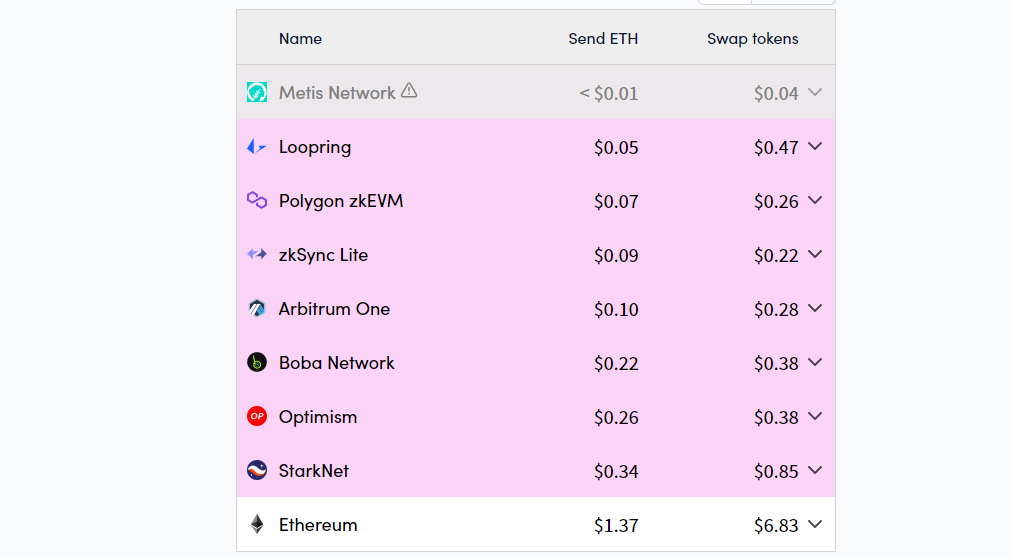Image resolution: width=1012 pixels, height=558 pixels.
Task: Expand the Ethereum row details chevron
Action: pos(815,524)
